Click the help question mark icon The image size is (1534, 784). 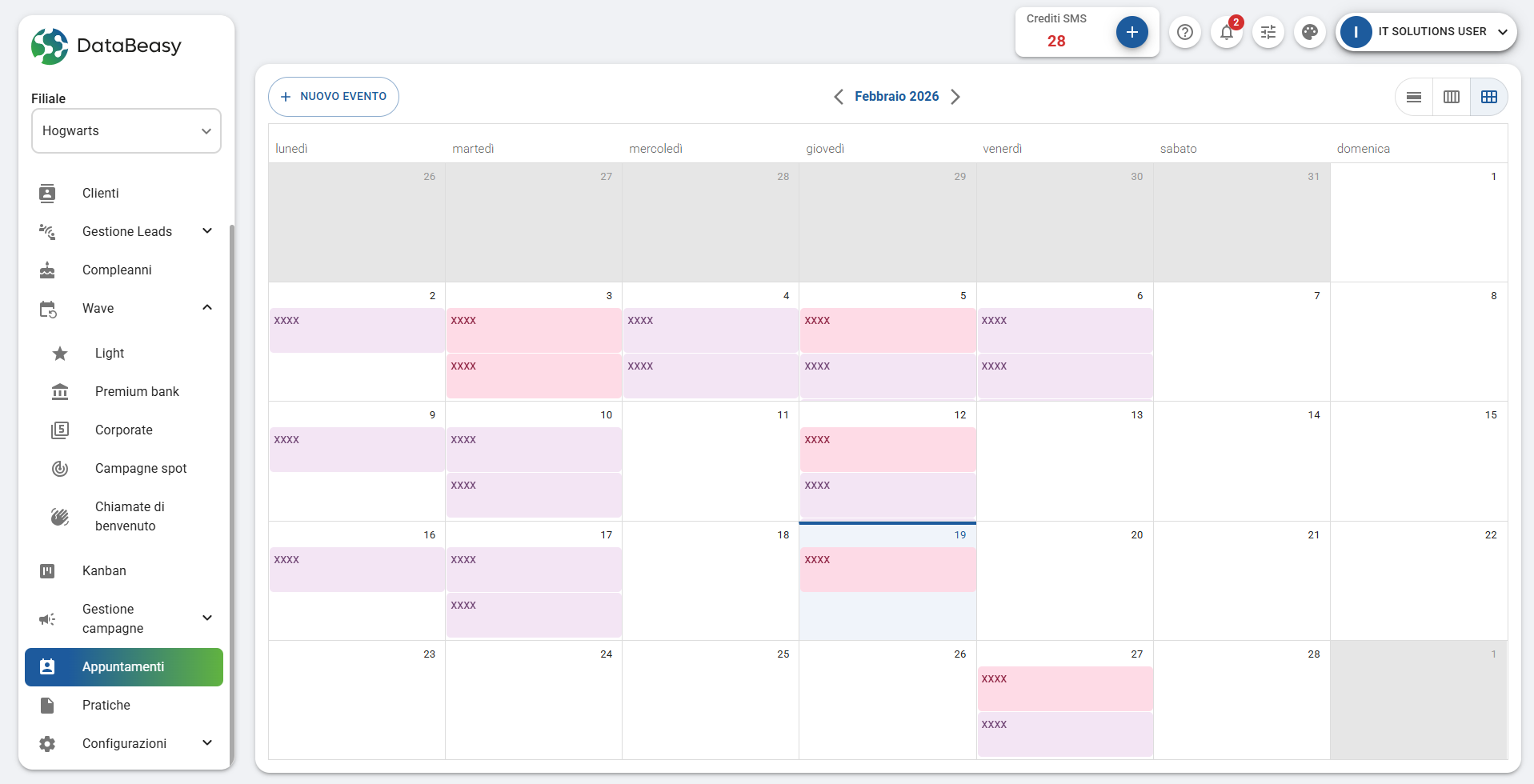pyautogui.click(x=1185, y=32)
